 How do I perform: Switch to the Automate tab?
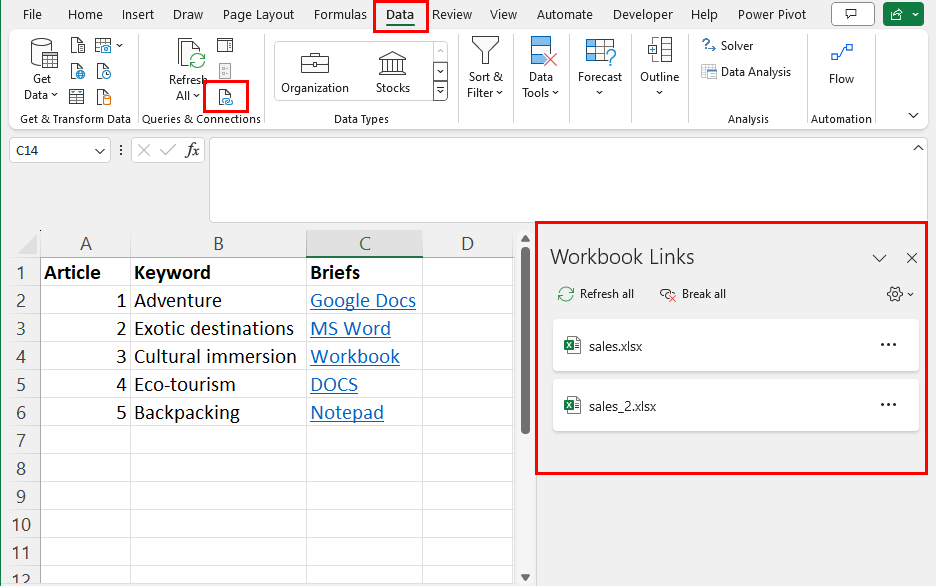click(565, 14)
